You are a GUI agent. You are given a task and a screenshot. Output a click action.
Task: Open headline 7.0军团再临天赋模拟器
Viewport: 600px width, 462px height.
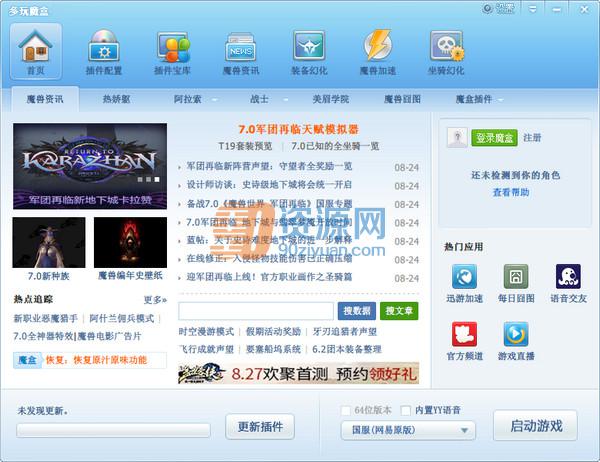click(x=298, y=129)
